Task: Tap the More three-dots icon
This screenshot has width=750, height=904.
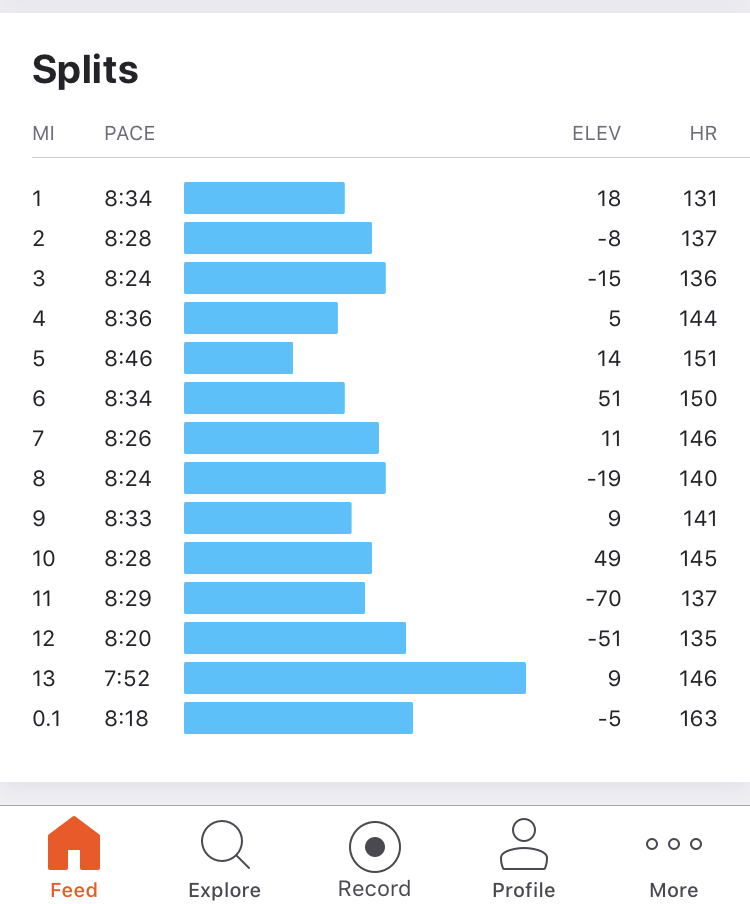Action: [x=673, y=844]
